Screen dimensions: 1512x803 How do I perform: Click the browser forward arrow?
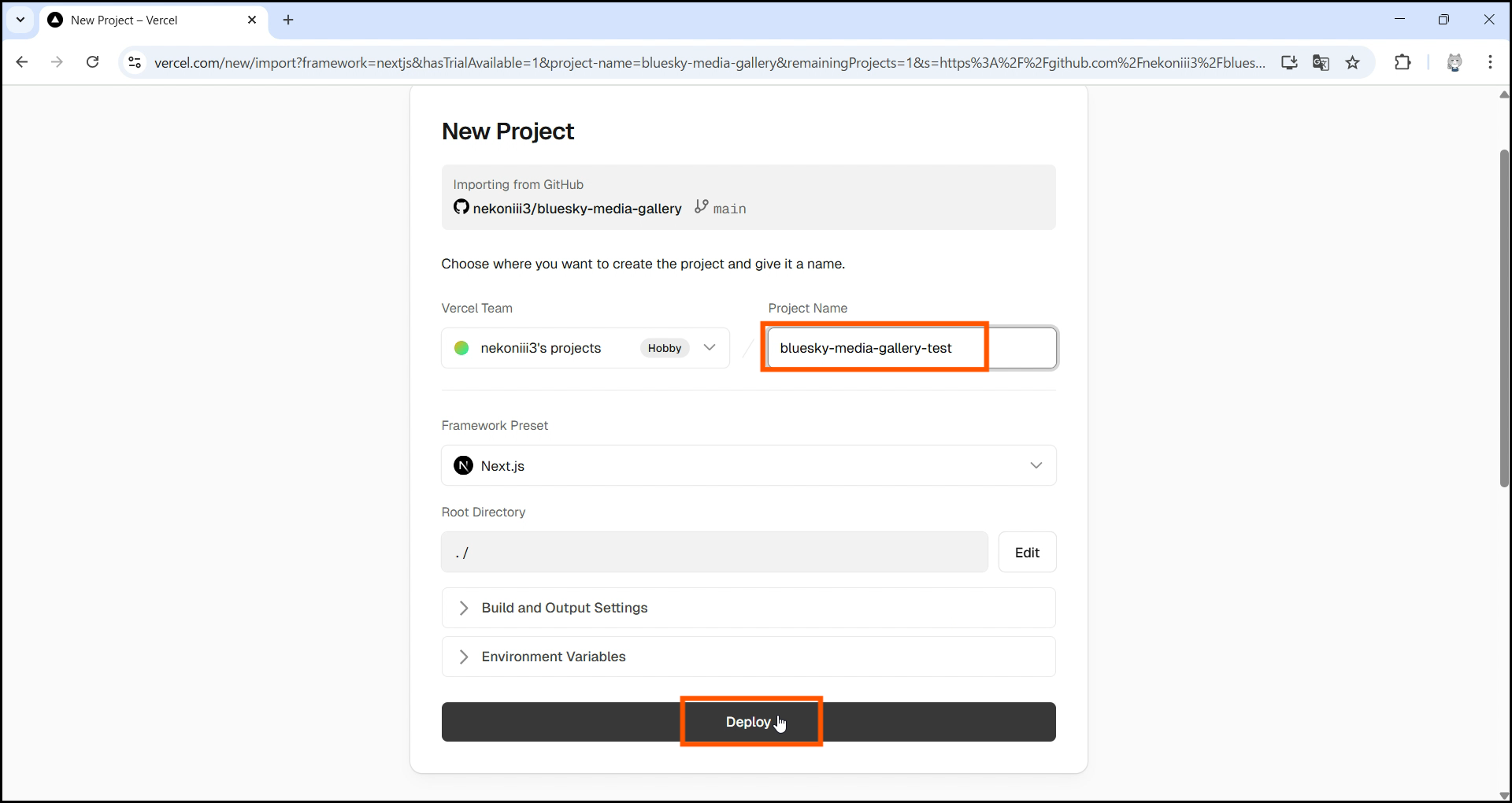57,62
